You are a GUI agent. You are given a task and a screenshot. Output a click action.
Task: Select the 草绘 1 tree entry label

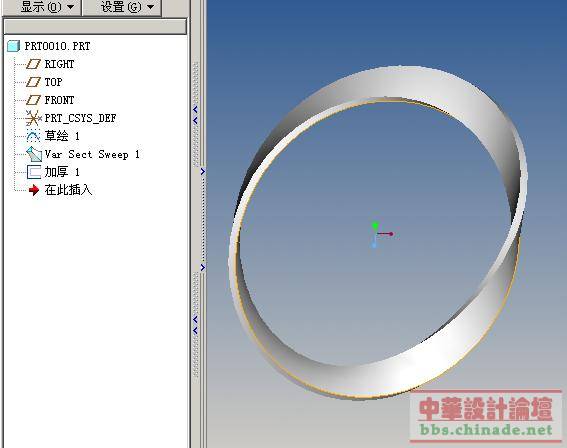click(62, 136)
